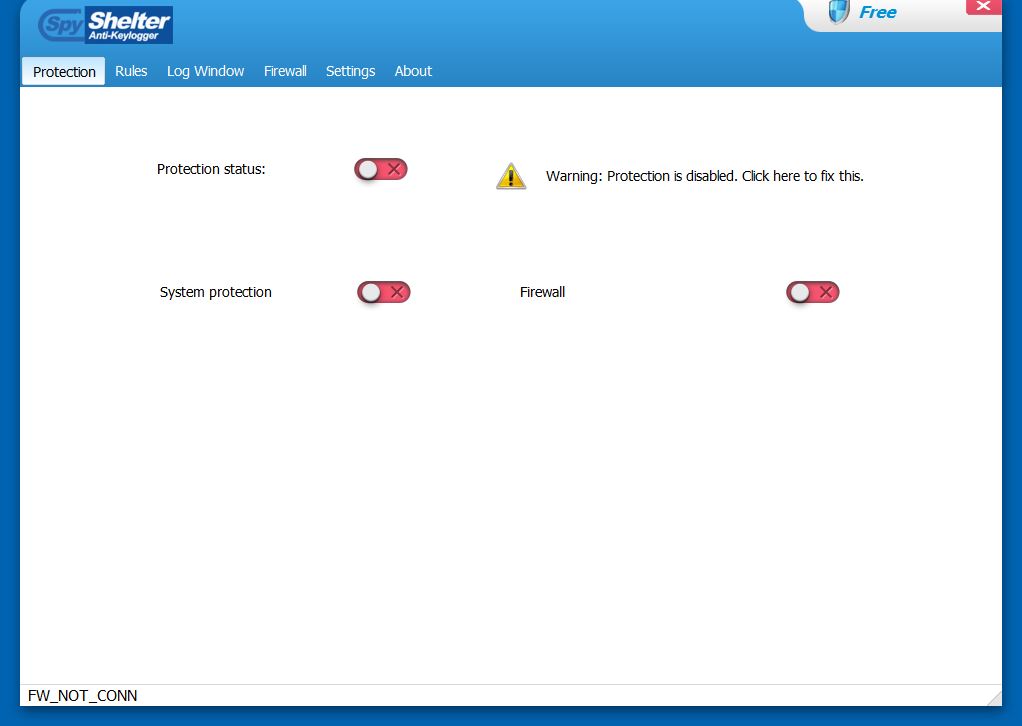Viewport: 1022px width, 726px height.
Task: Open the Log Window tab
Action: click(x=205, y=71)
